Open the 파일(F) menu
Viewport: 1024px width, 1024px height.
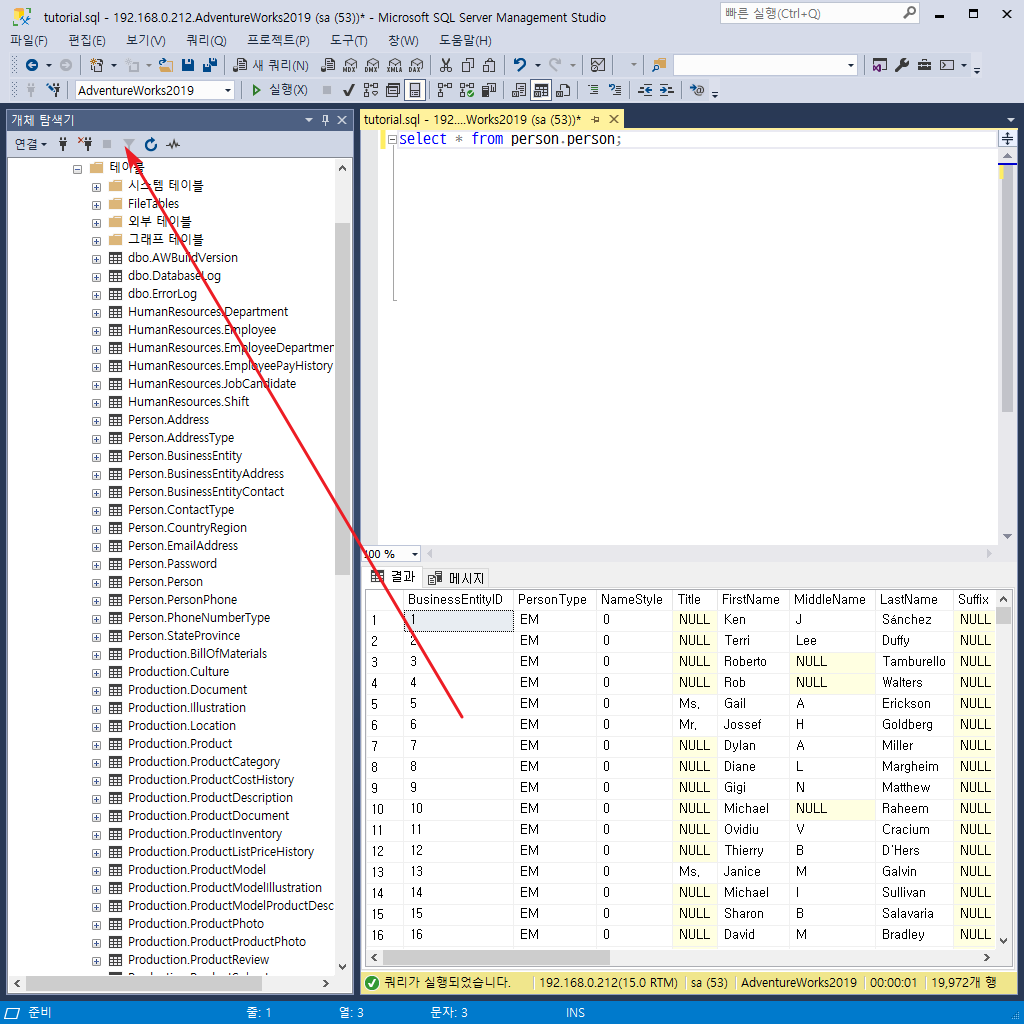pyautogui.click(x=29, y=40)
